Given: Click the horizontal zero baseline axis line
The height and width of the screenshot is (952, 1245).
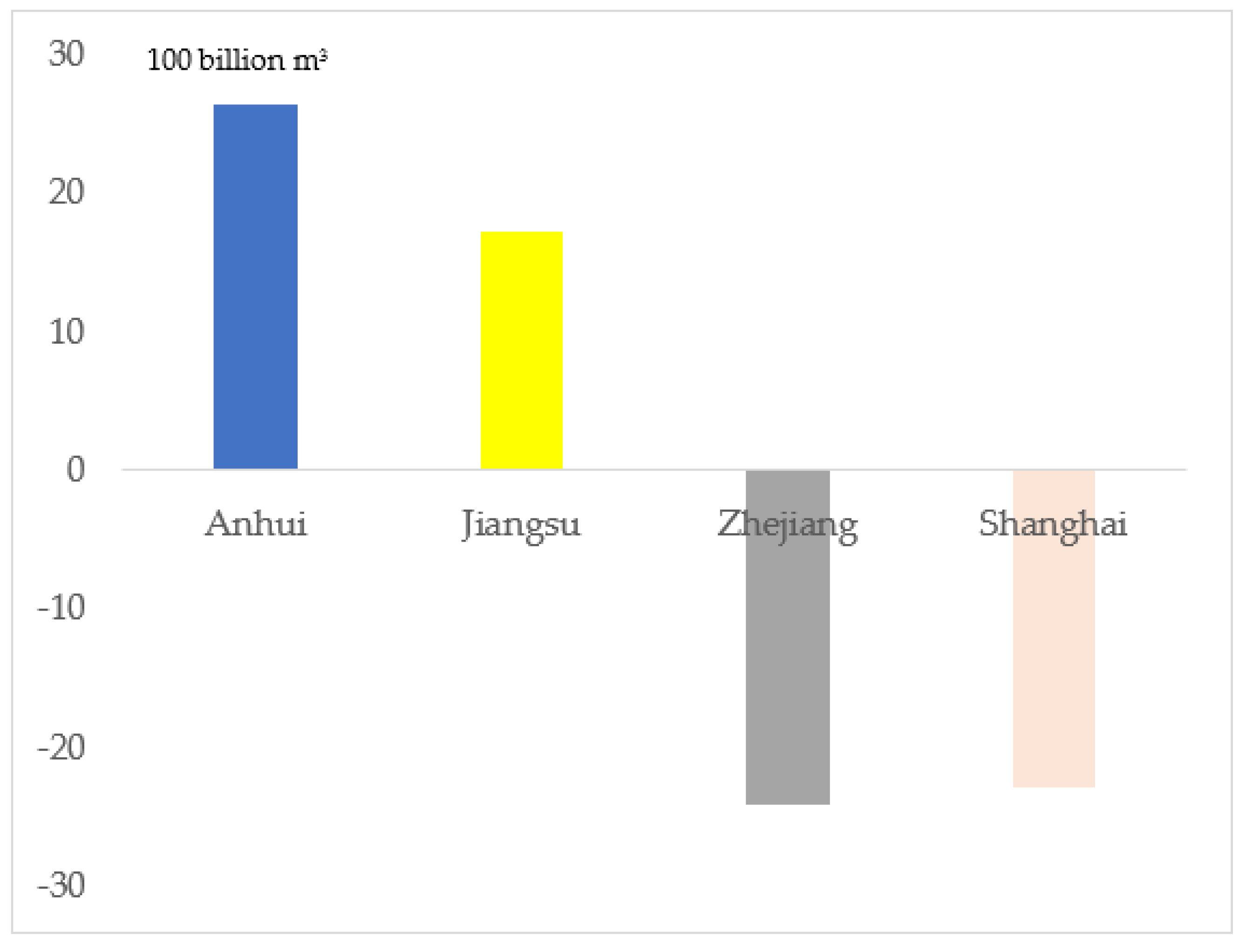Looking at the screenshot, I should pos(652,470).
